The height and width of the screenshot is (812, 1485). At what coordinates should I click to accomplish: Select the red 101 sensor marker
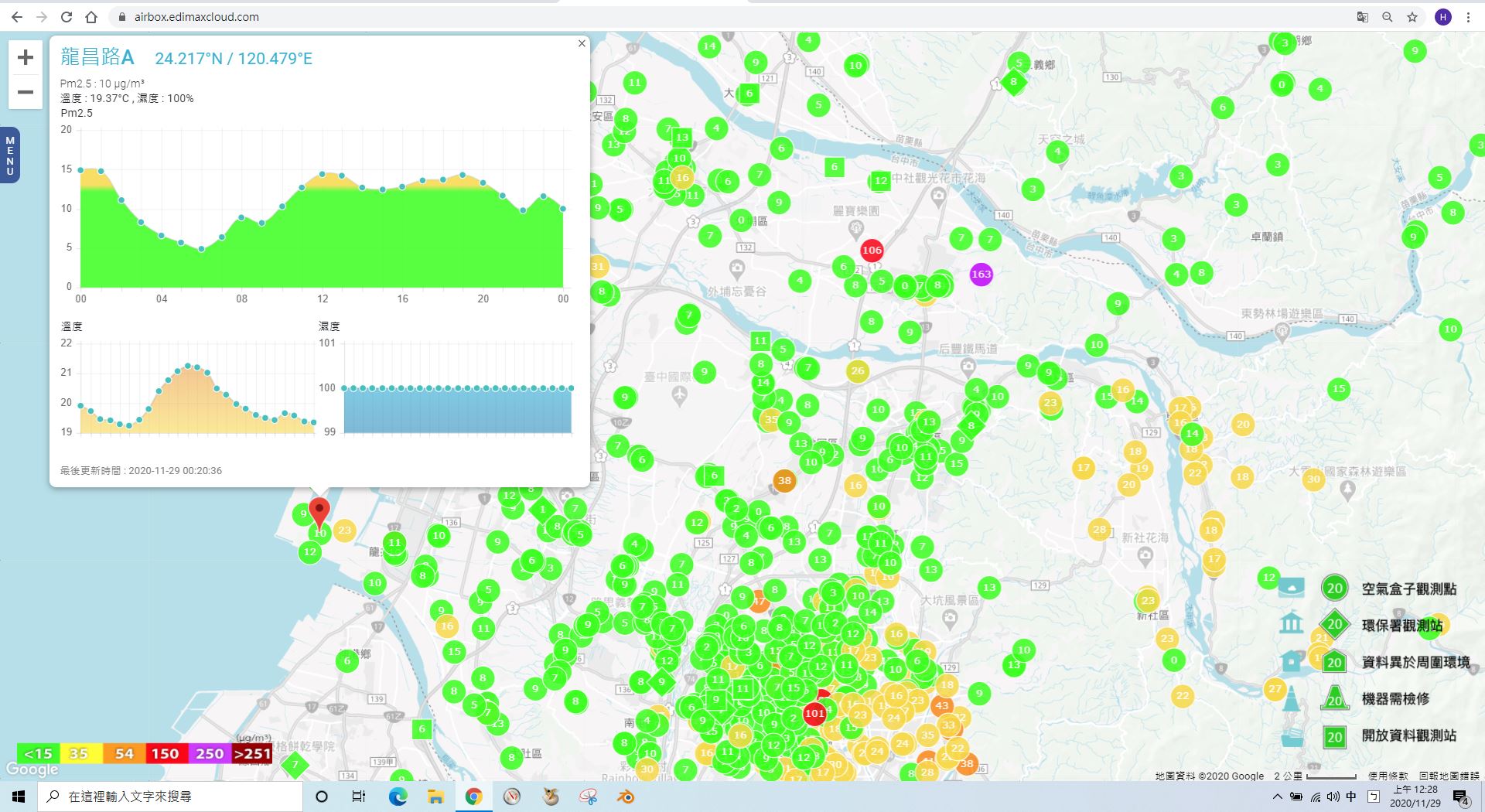click(x=814, y=713)
